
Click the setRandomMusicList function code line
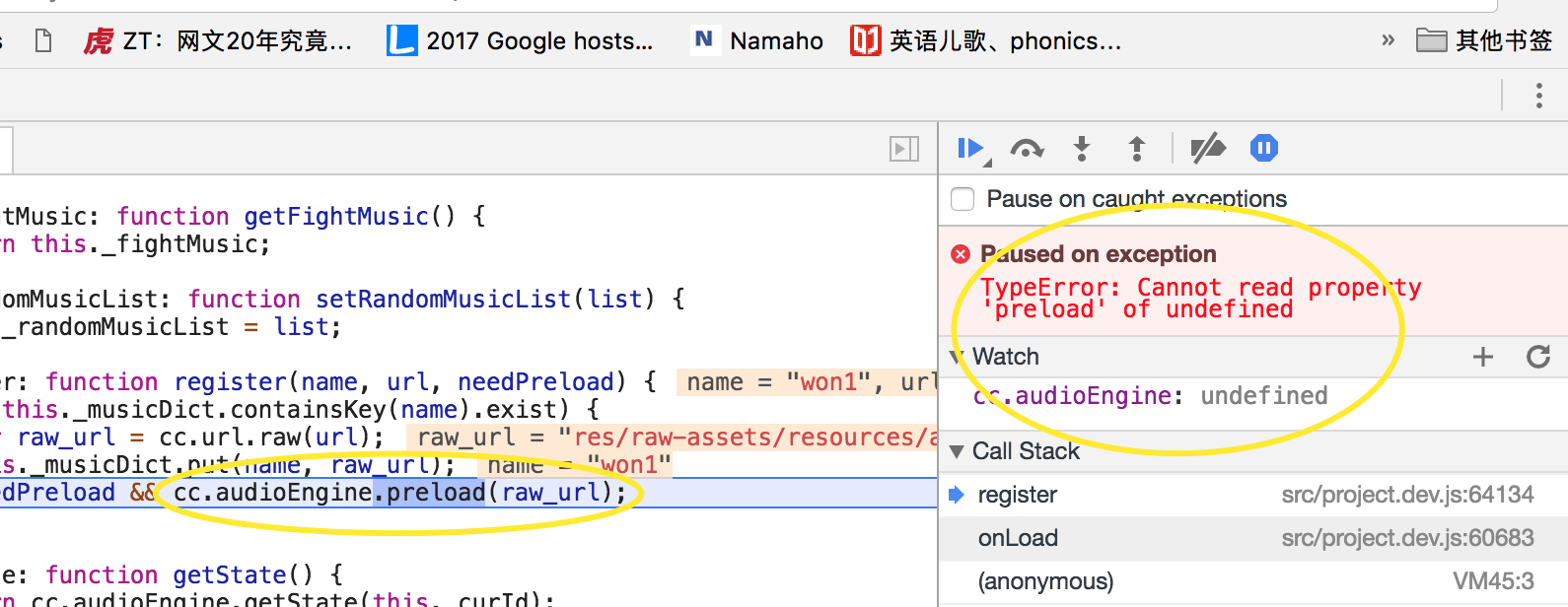point(343,300)
